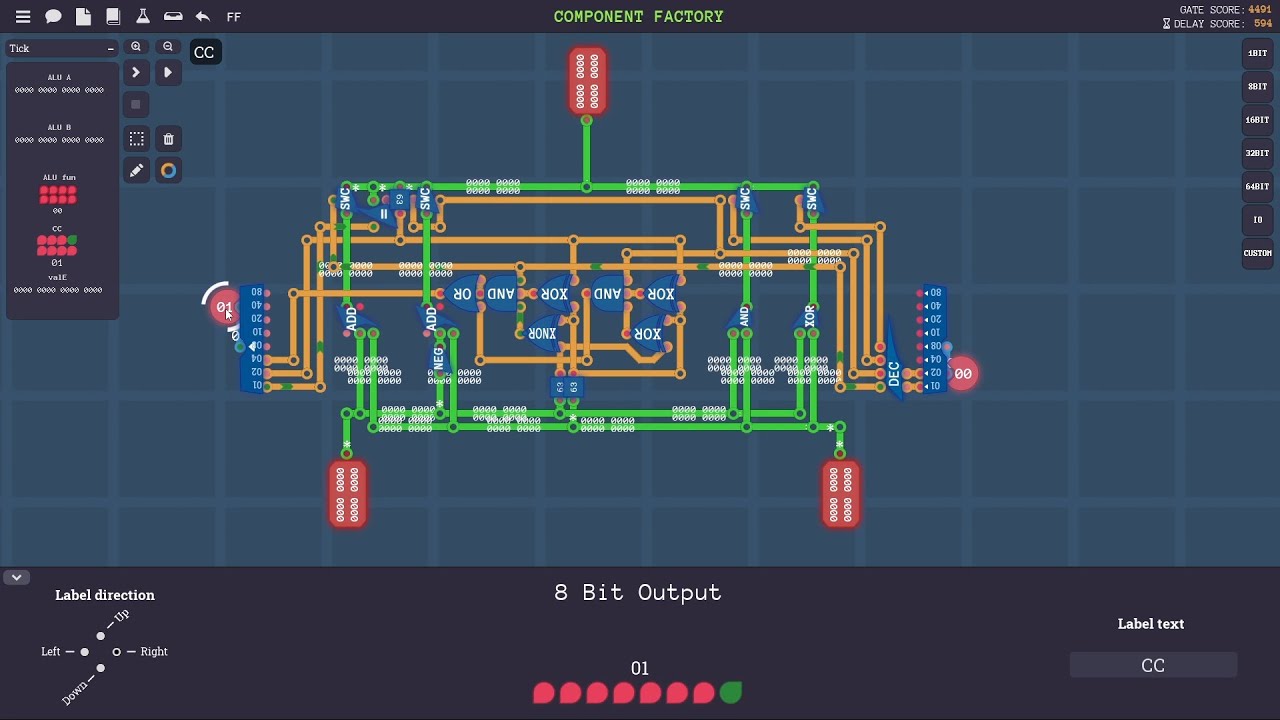Click the trash delete icon

pyautogui.click(x=168, y=139)
